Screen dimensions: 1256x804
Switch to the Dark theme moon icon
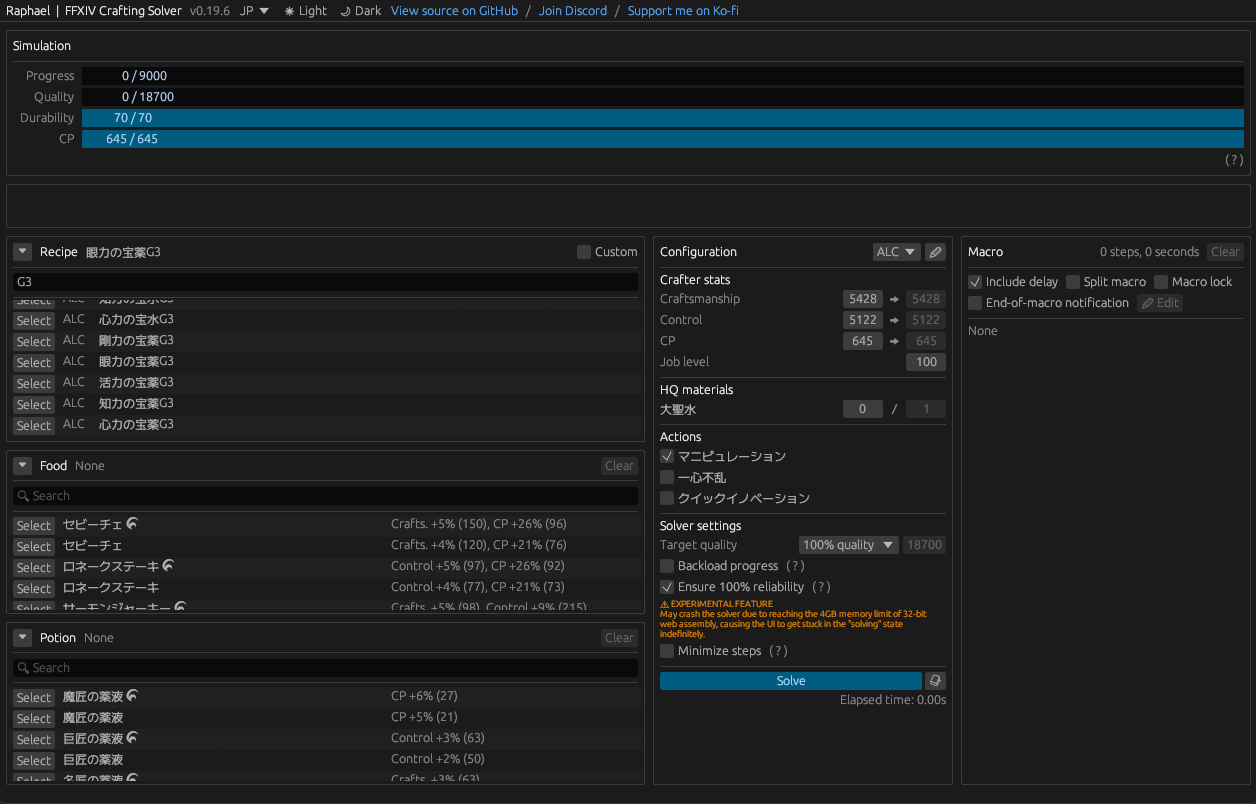[x=345, y=11]
